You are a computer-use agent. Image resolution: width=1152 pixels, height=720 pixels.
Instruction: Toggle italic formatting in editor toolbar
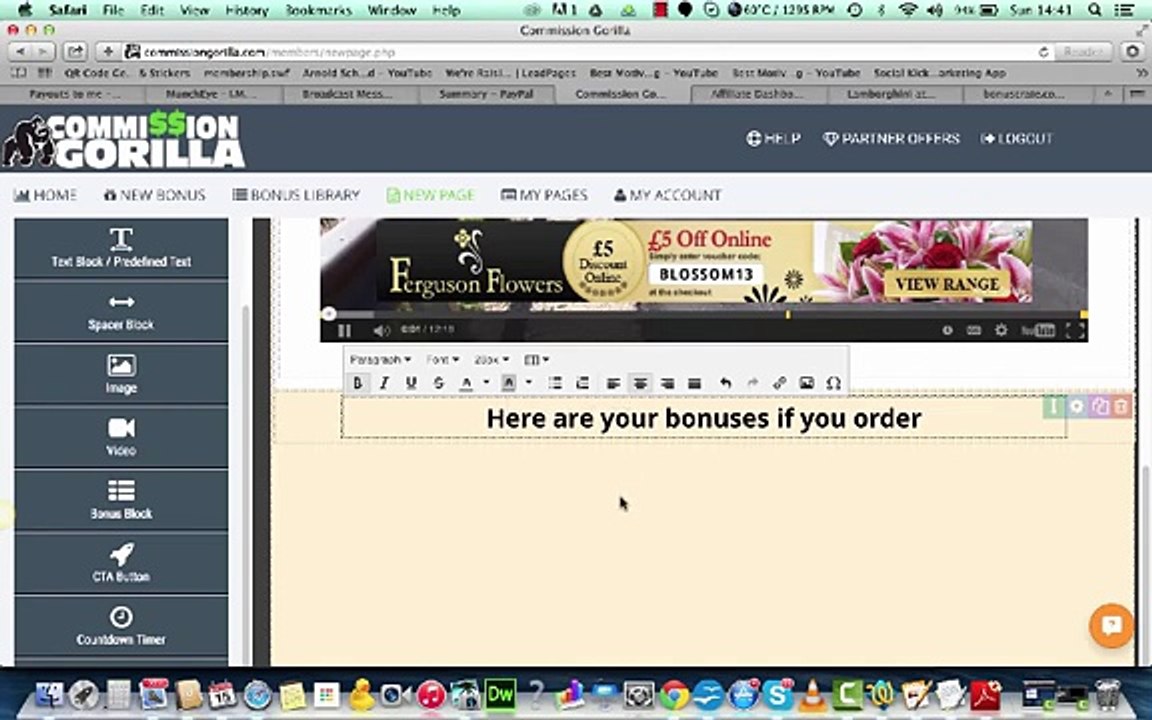(x=384, y=383)
